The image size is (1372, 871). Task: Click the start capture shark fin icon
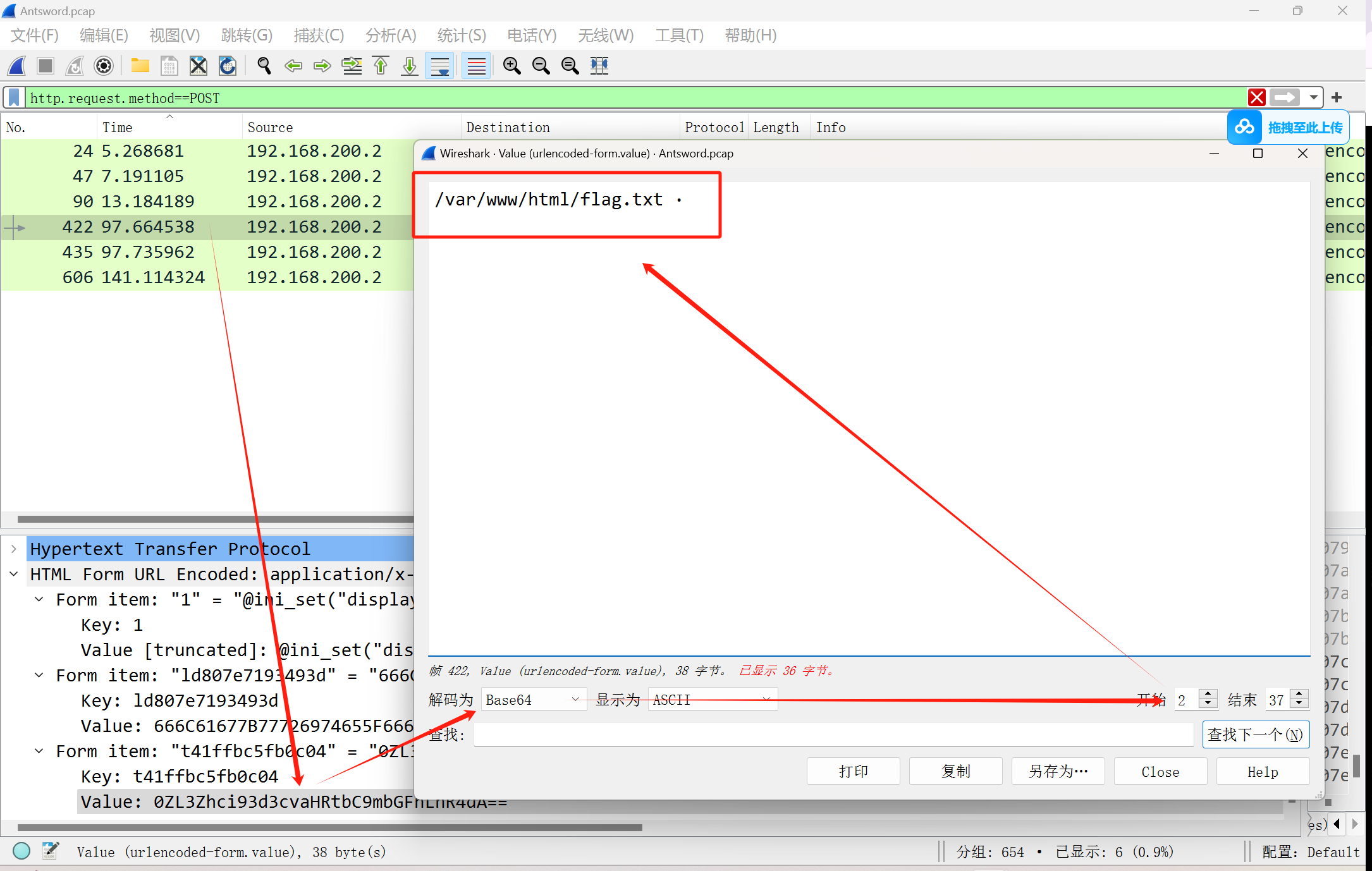coord(17,66)
